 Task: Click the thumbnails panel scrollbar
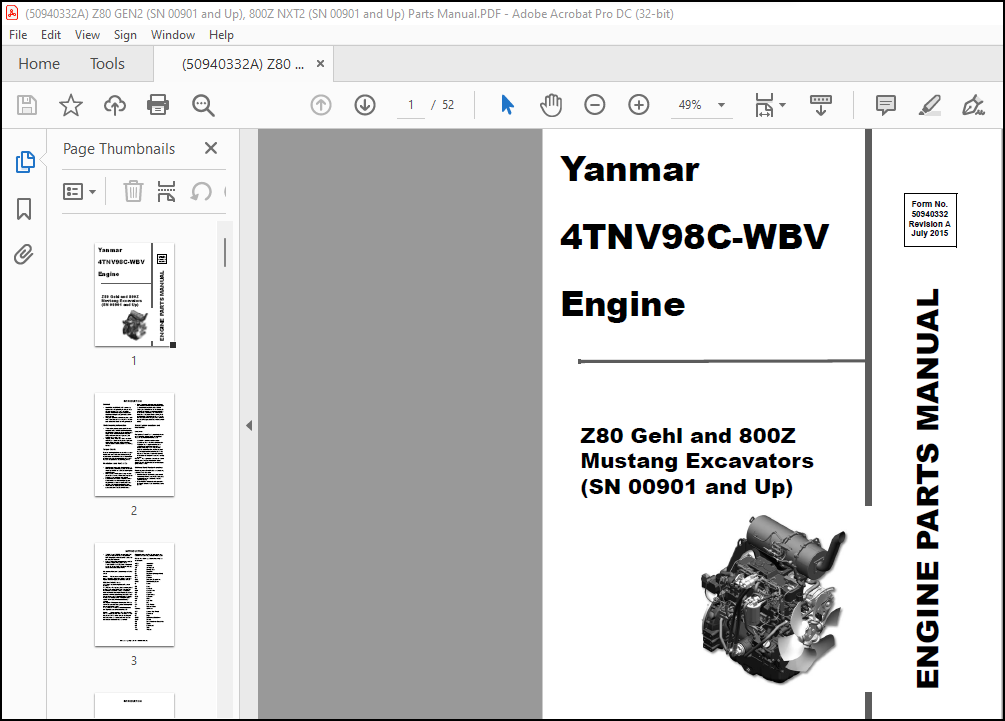225,252
